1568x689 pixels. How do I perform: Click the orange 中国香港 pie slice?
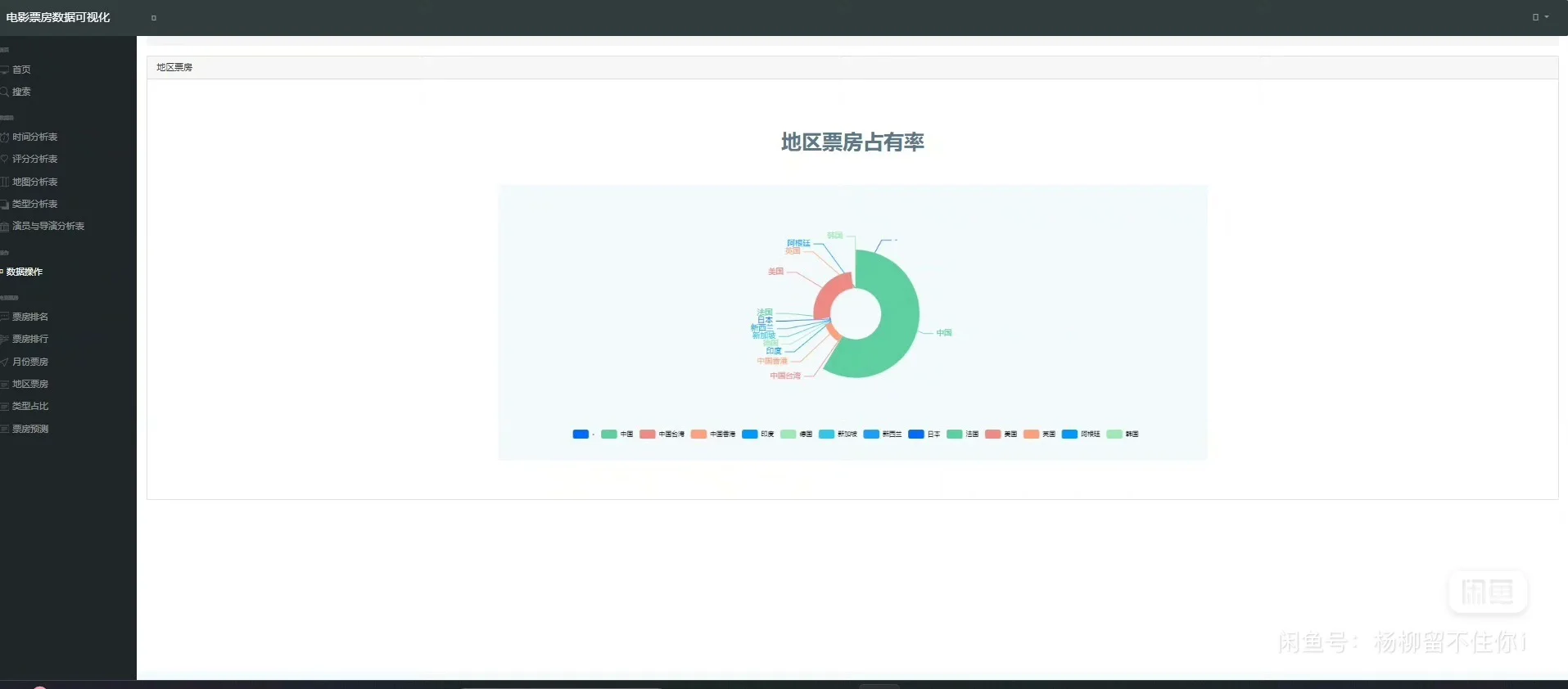[834, 333]
